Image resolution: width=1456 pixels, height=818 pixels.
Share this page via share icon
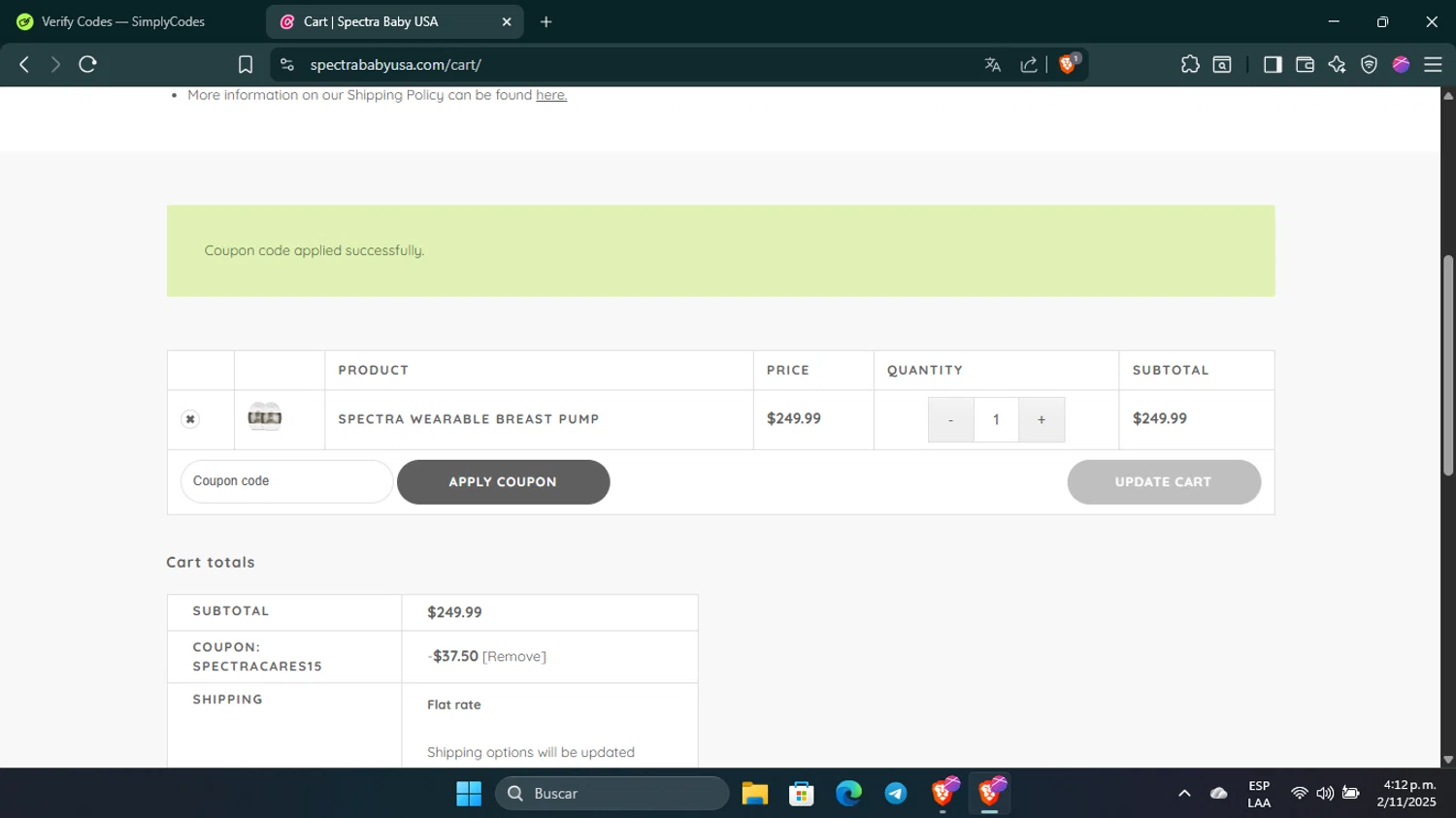1029,64
